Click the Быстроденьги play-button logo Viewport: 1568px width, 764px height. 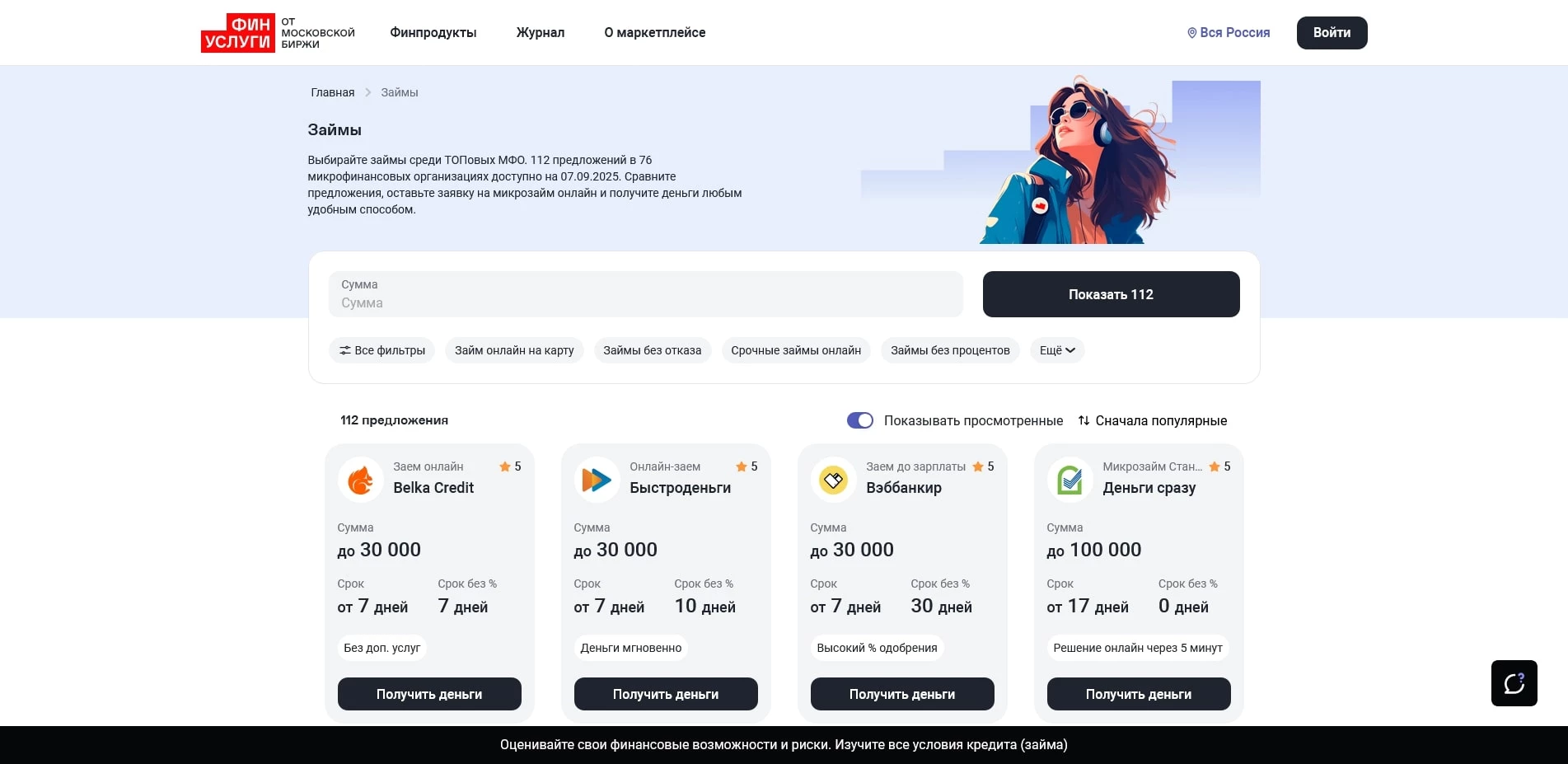pos(597,479)
